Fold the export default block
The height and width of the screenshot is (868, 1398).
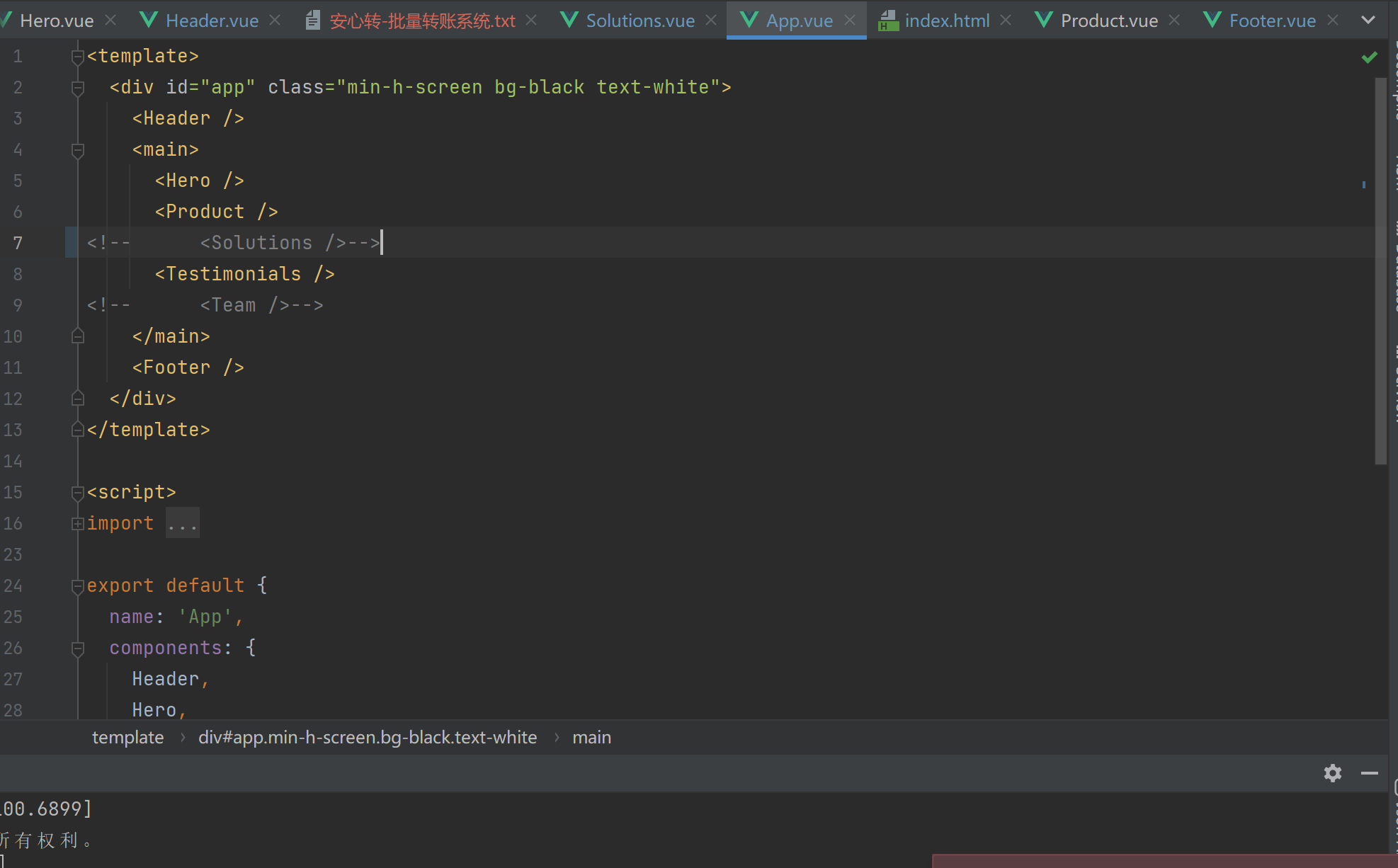(78, 586)
